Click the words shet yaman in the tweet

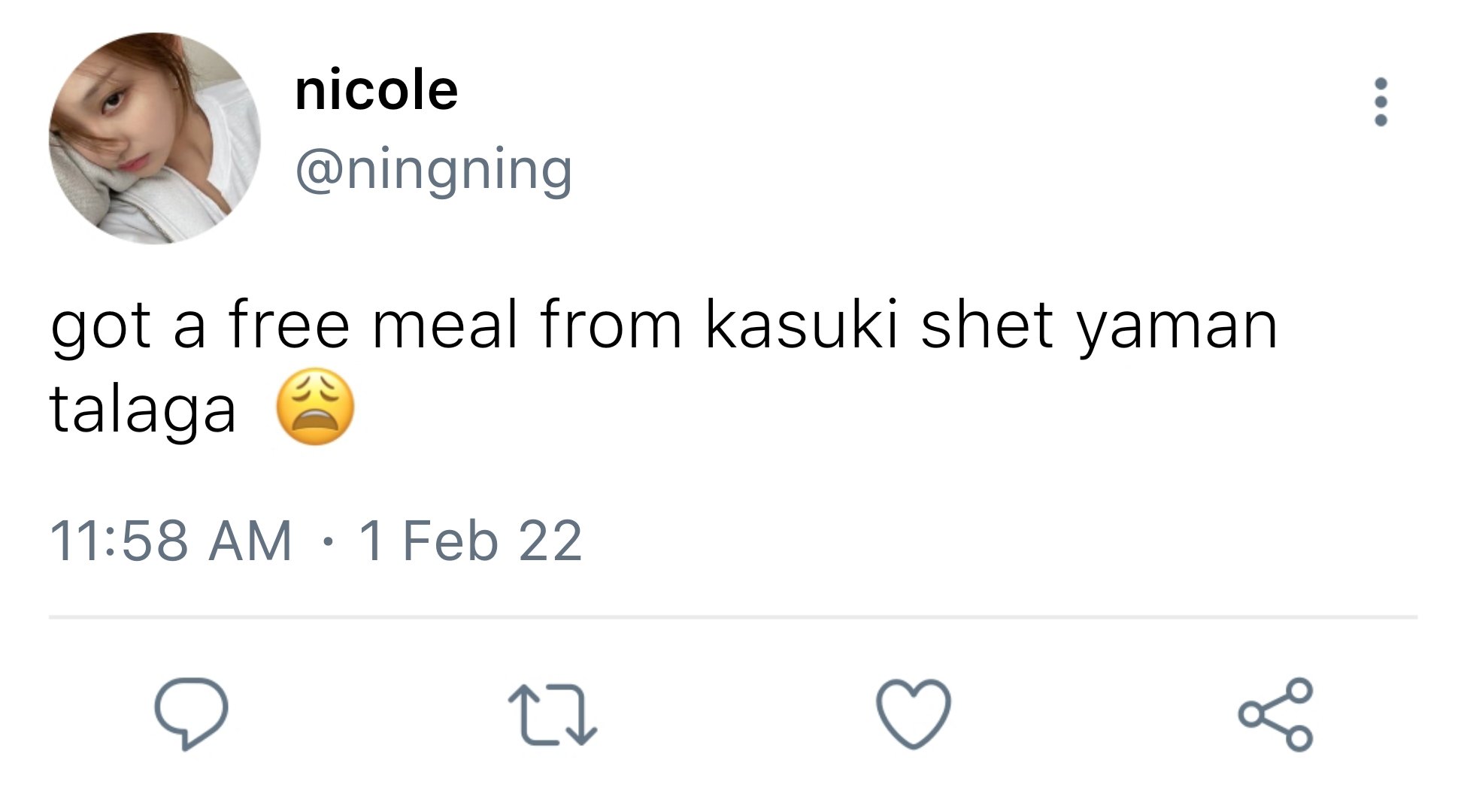[x=1099, y=327]
